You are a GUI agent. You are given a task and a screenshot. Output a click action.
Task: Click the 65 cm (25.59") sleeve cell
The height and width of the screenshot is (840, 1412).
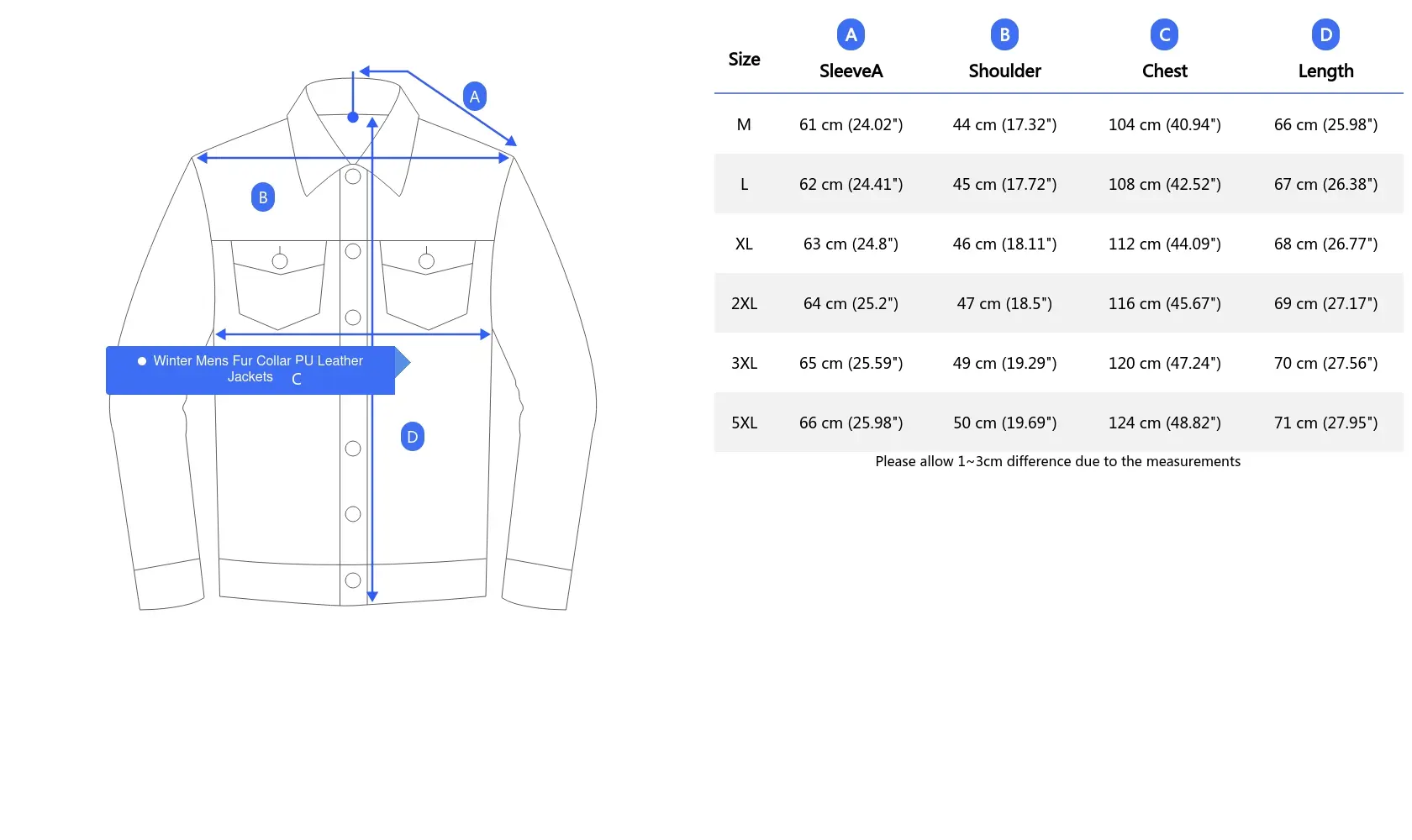851,363
